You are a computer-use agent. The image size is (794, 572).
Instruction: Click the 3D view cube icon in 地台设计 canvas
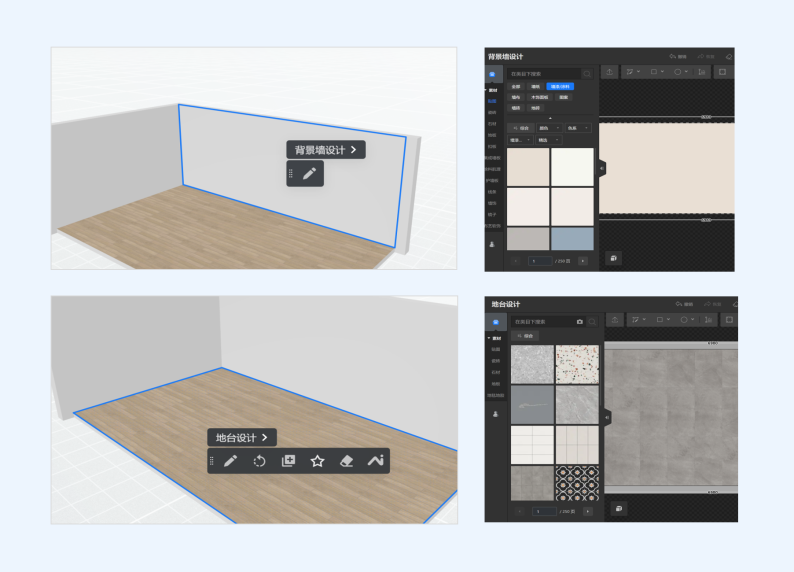click(x=619, y=508)
